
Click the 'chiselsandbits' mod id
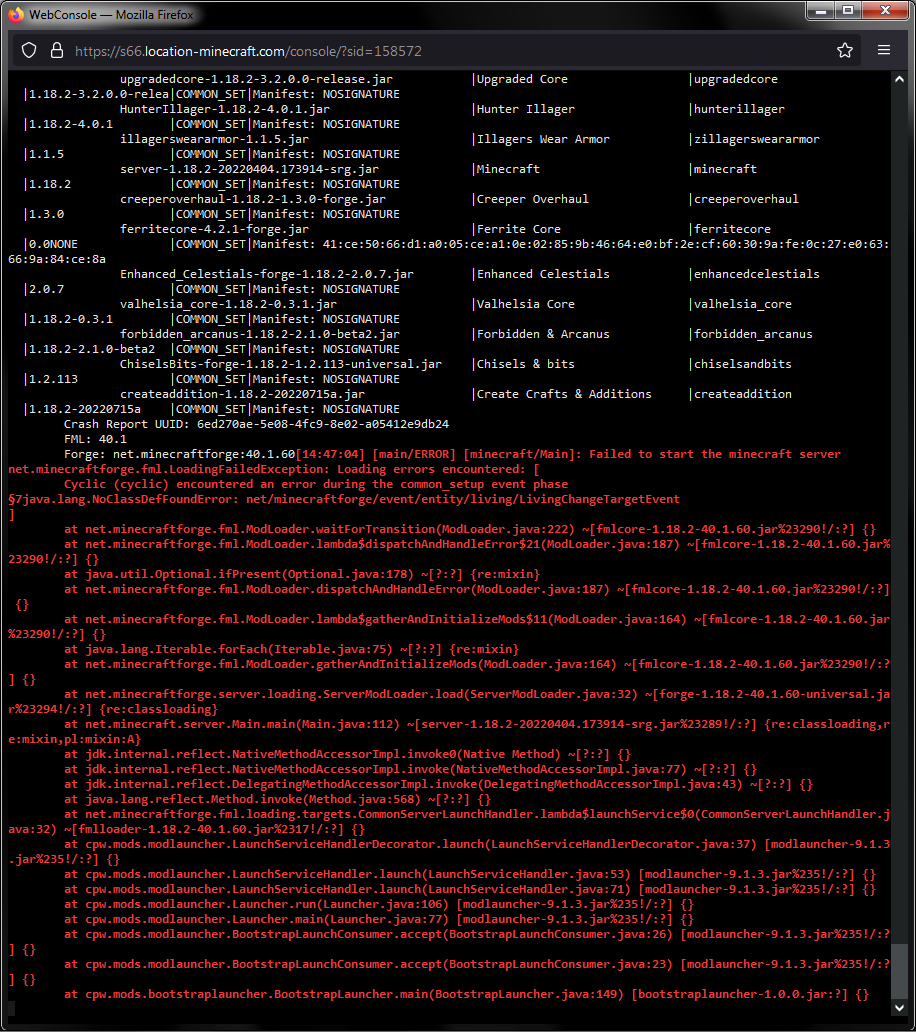tap(743, 364)
